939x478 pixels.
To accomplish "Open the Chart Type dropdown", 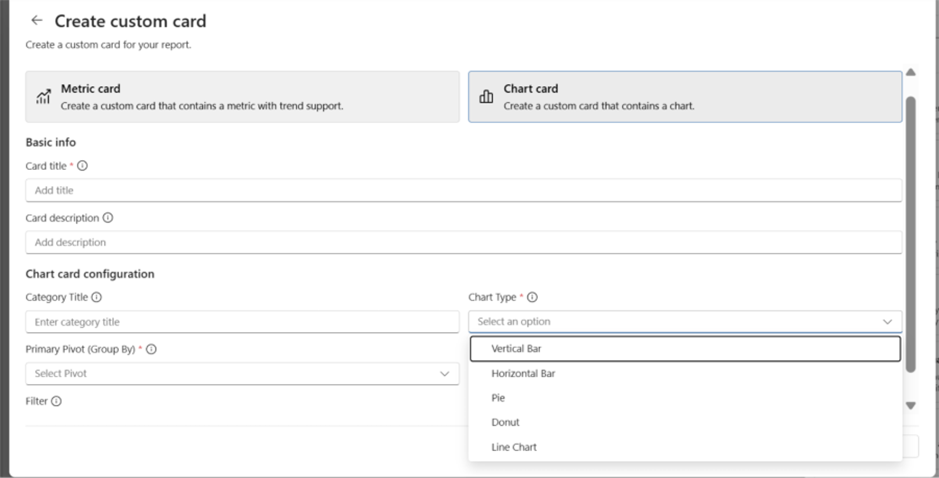I will (684, 322).
